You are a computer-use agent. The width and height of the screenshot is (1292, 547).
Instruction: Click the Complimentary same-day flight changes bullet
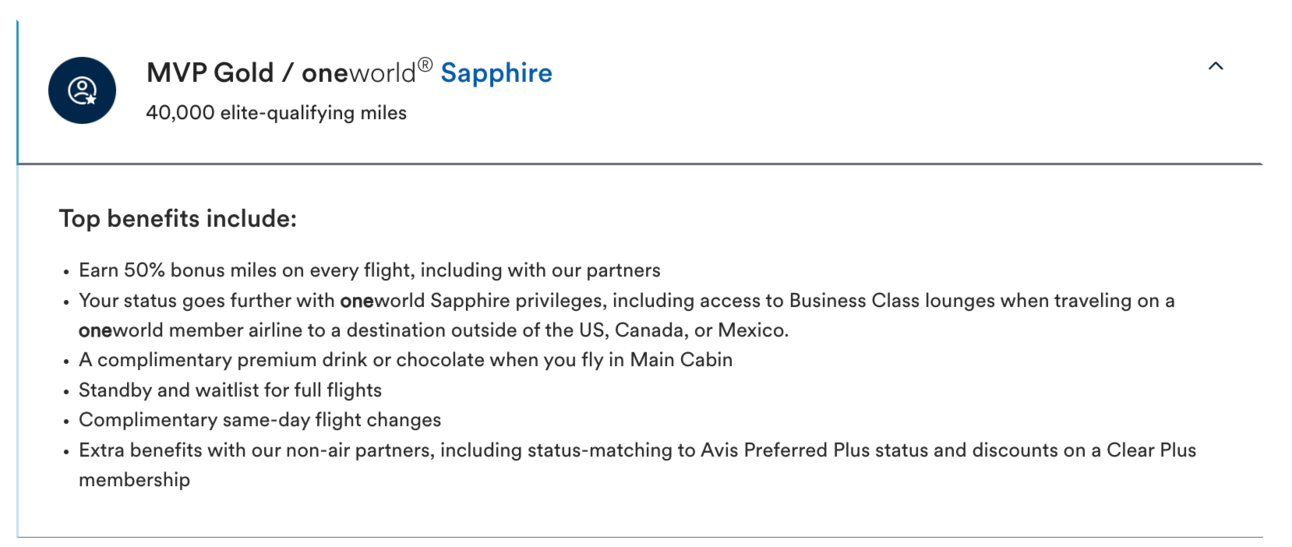(x=260, y=420)
